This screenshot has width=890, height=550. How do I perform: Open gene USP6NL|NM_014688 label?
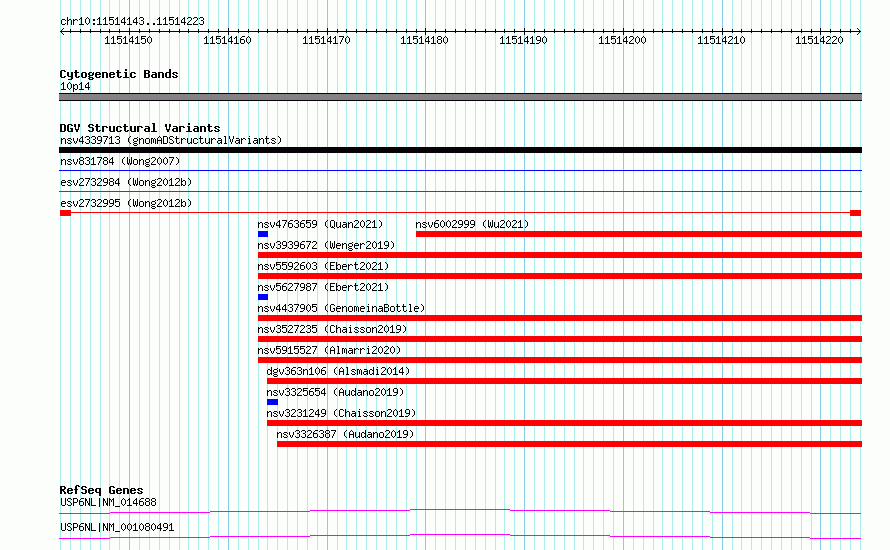[x=108, y=502]
